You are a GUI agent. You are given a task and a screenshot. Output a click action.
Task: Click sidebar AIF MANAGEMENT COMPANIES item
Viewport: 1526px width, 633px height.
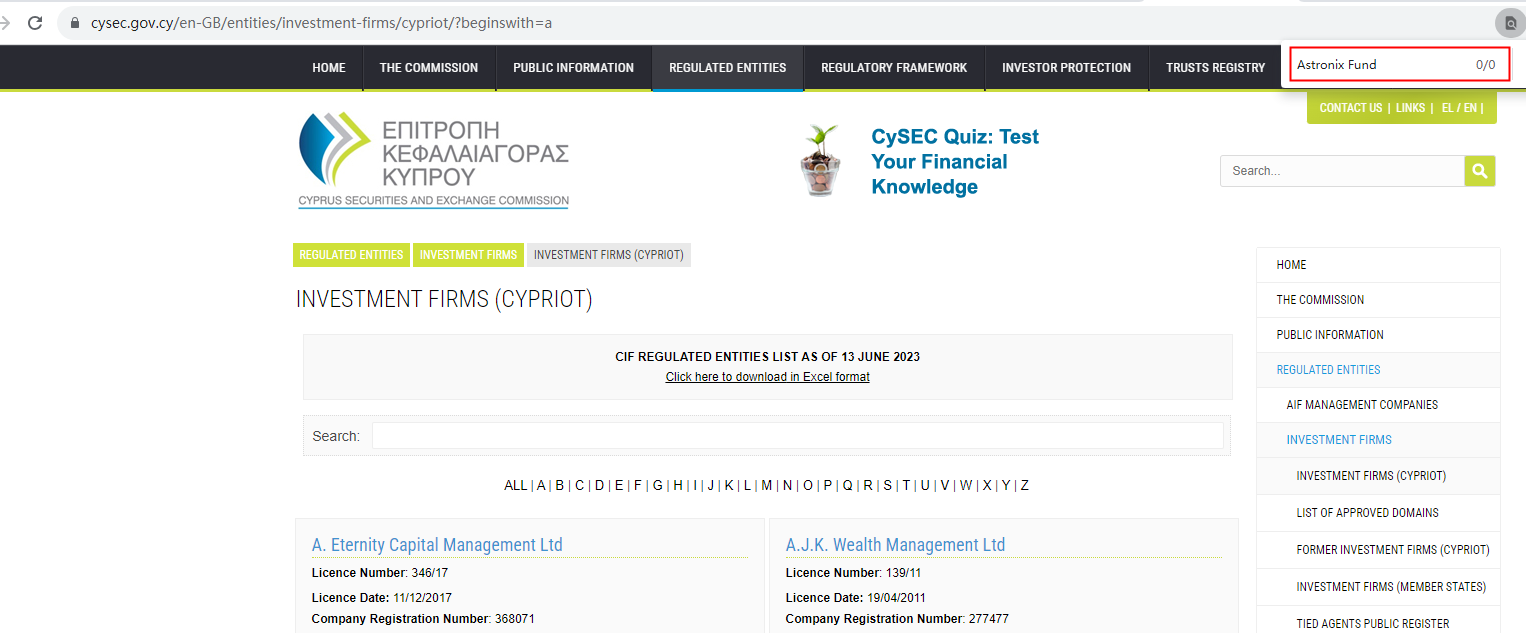click(x=1378, y=405)
